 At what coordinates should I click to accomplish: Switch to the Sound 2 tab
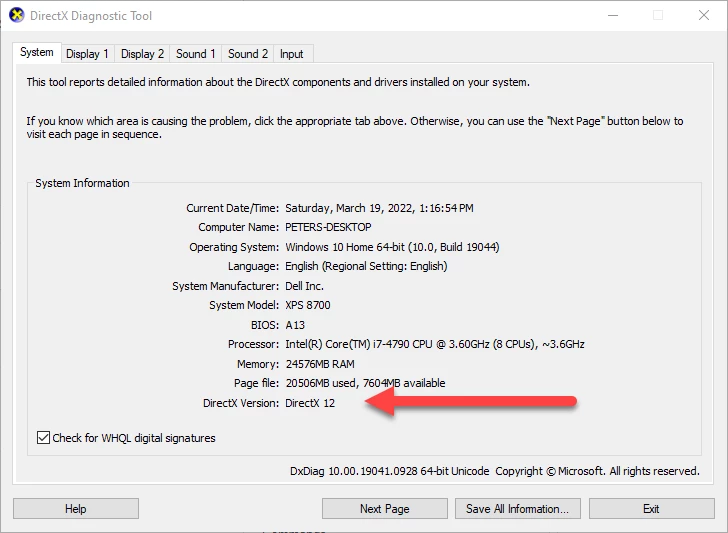(x=247, y=54)
